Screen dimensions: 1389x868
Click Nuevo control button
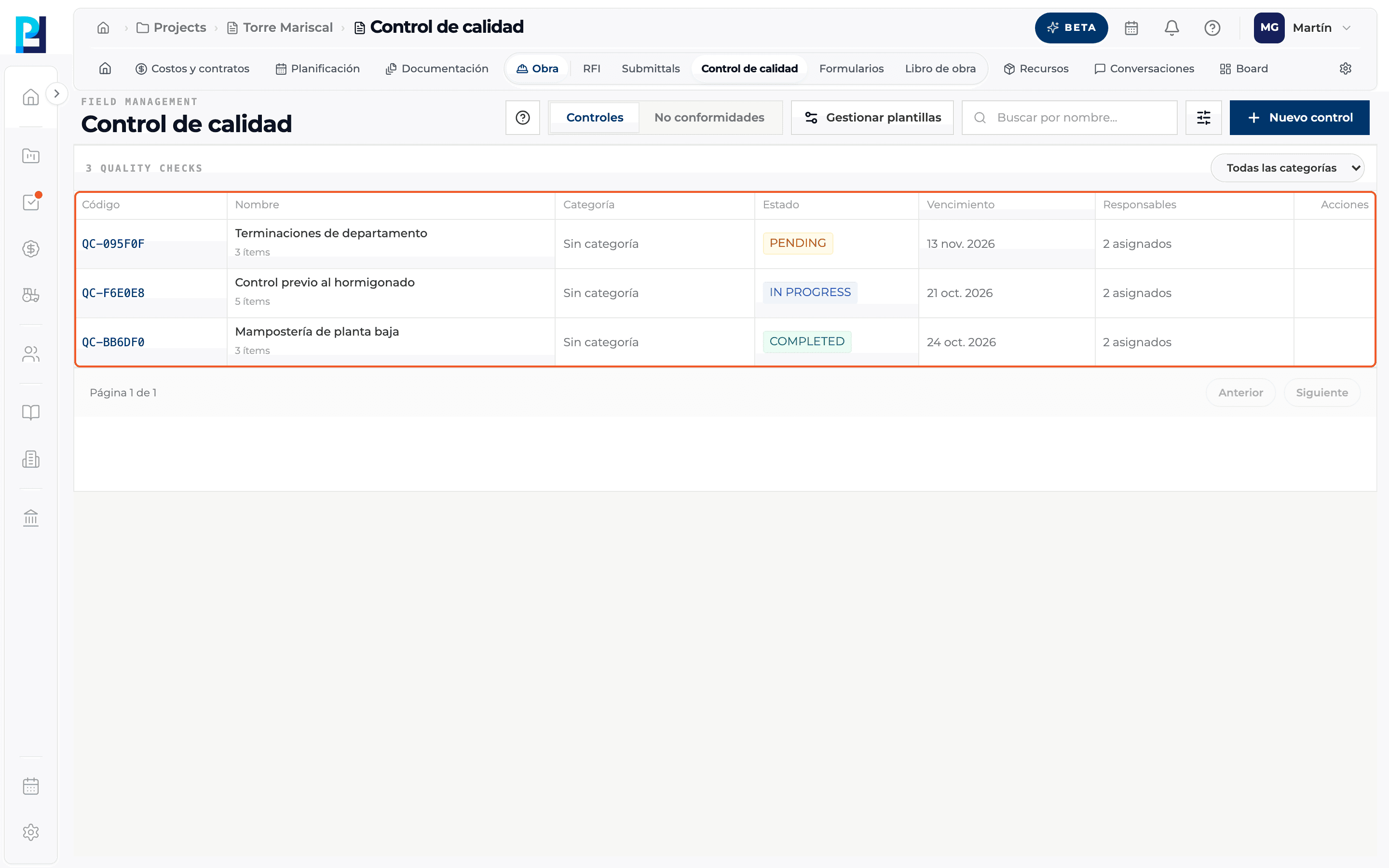tap(1299, 118)
